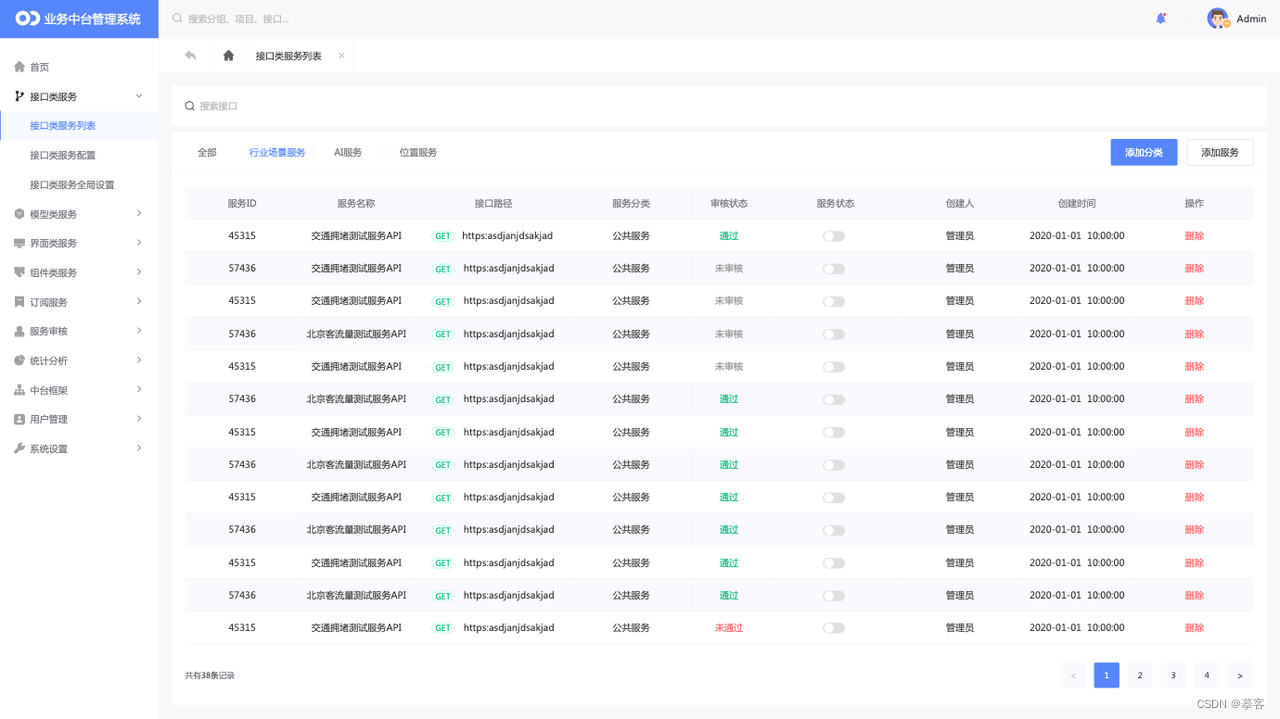Screen dimensions: 1280x719
Task: Click the 接口类服务 branch icon in the sidebar
Action: [19, 96]
